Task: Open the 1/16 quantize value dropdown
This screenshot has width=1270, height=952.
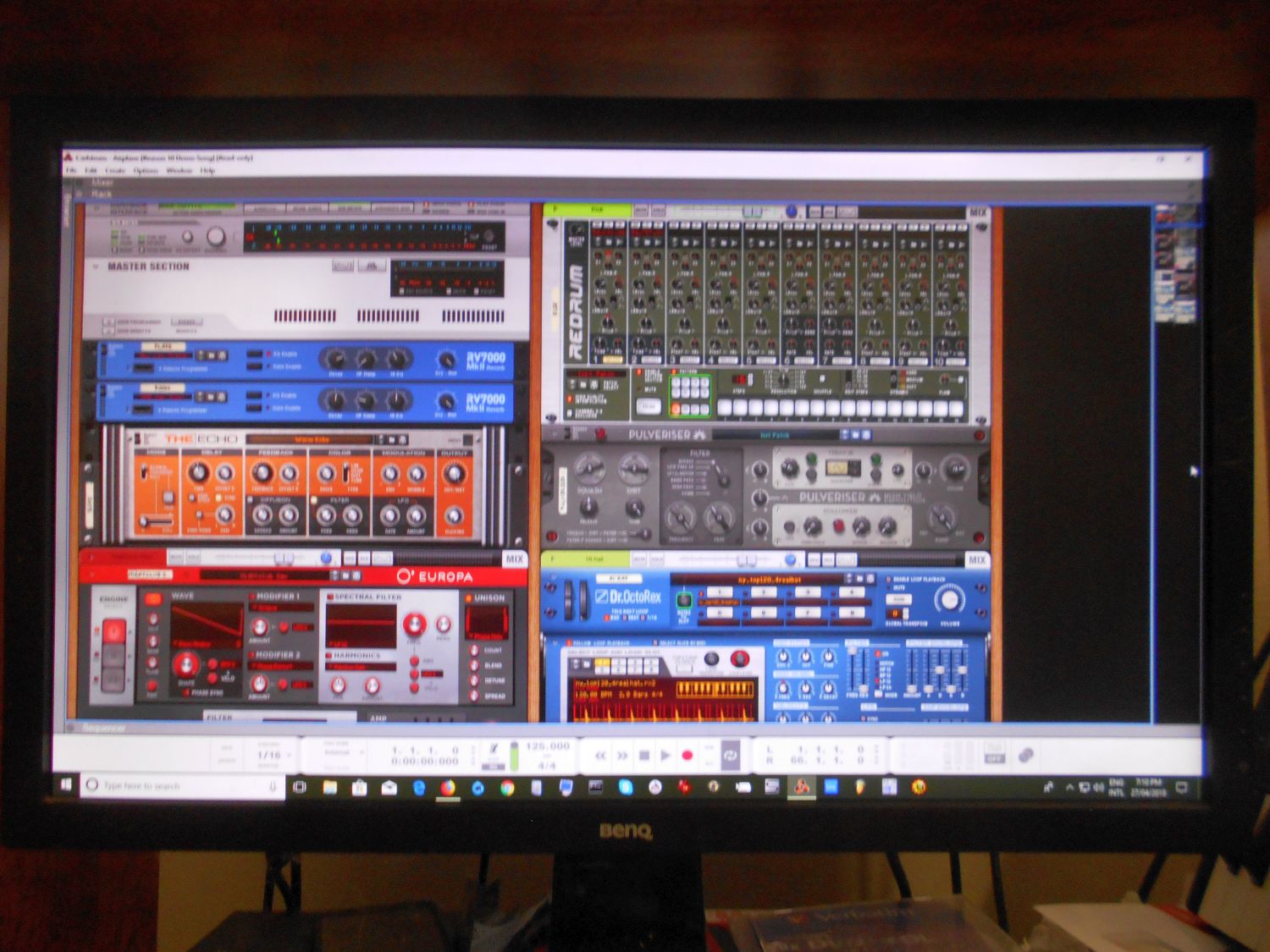Action: coord(271,755)
